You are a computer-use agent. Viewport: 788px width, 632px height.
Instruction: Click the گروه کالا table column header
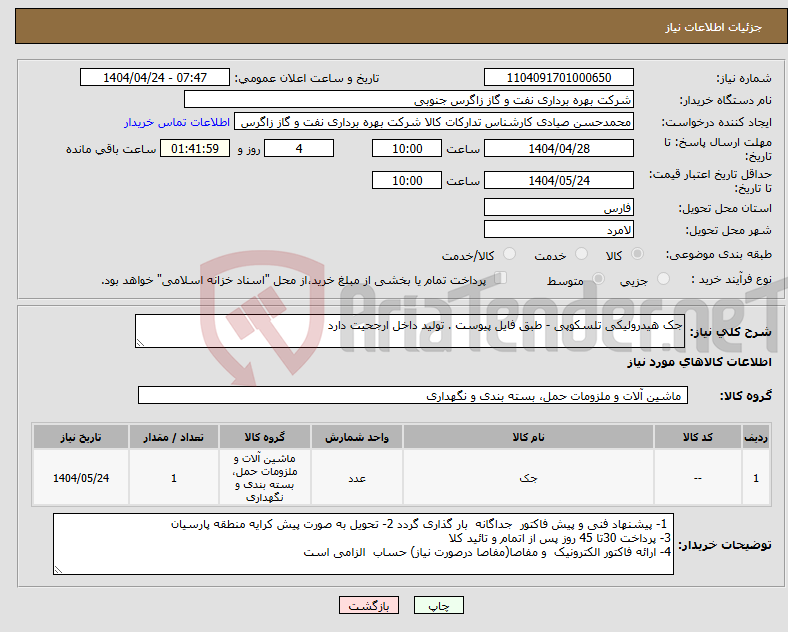coord(265,437)
